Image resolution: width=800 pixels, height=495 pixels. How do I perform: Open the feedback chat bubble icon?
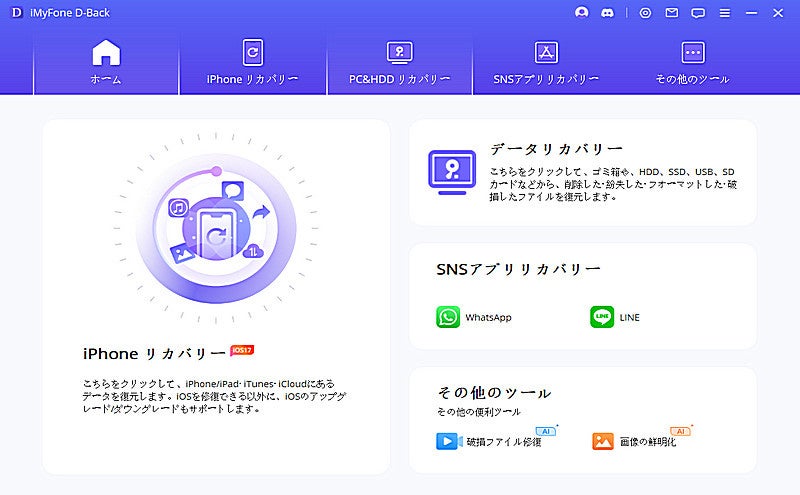point(698,13)
